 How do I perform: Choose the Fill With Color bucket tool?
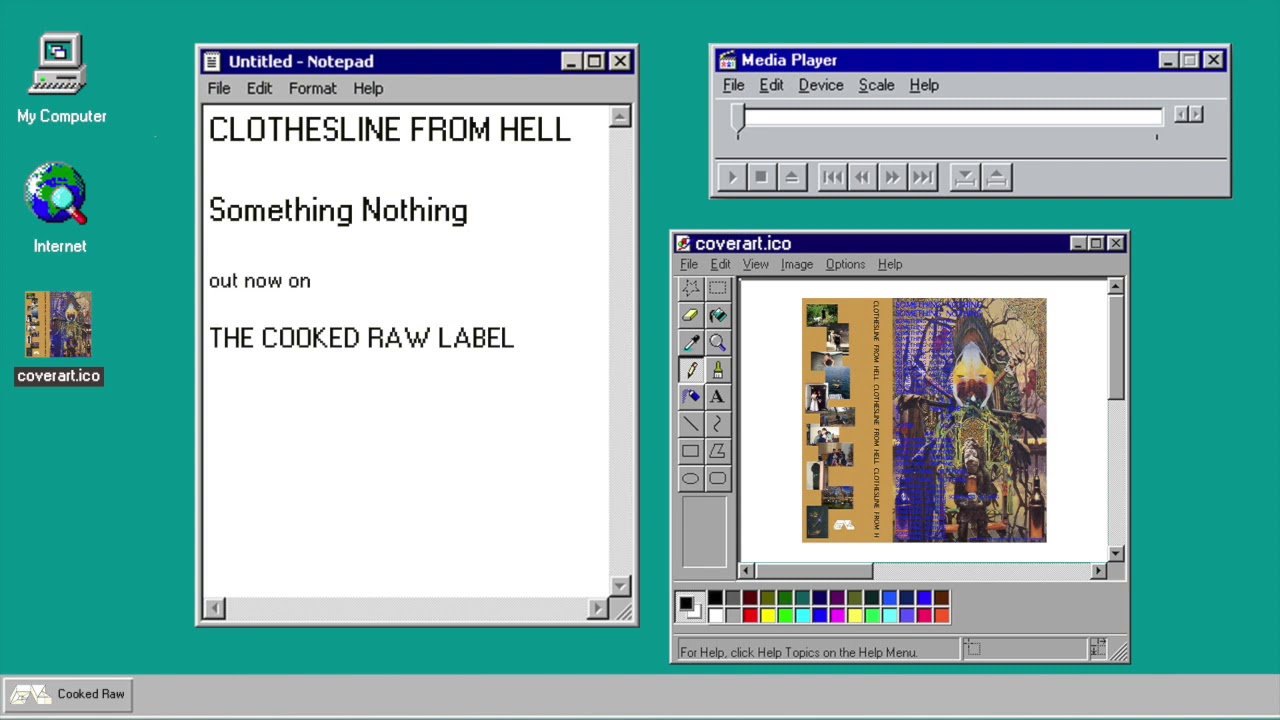717,315
